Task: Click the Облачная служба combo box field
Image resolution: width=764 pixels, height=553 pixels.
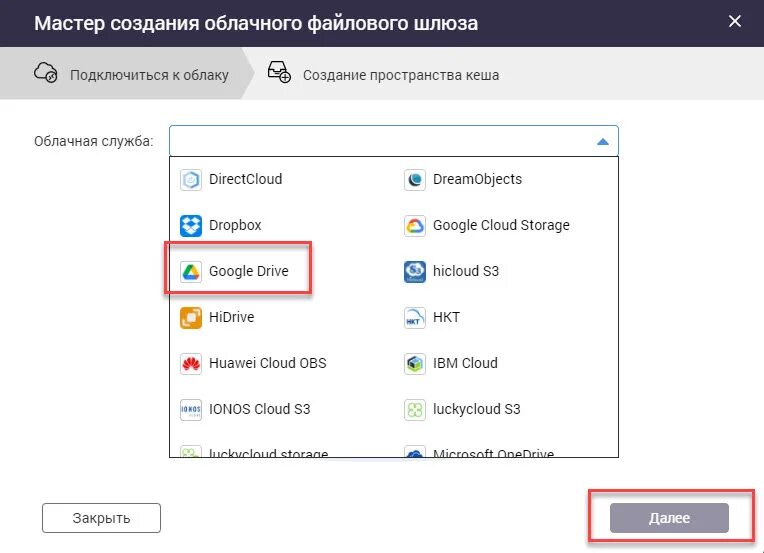Action: pos(394,141)
